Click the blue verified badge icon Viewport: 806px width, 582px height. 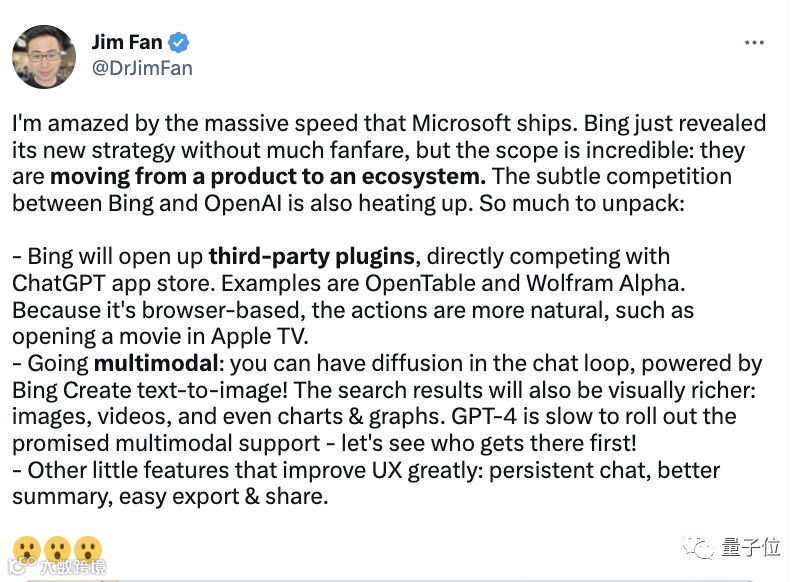(x=178, y=43)
